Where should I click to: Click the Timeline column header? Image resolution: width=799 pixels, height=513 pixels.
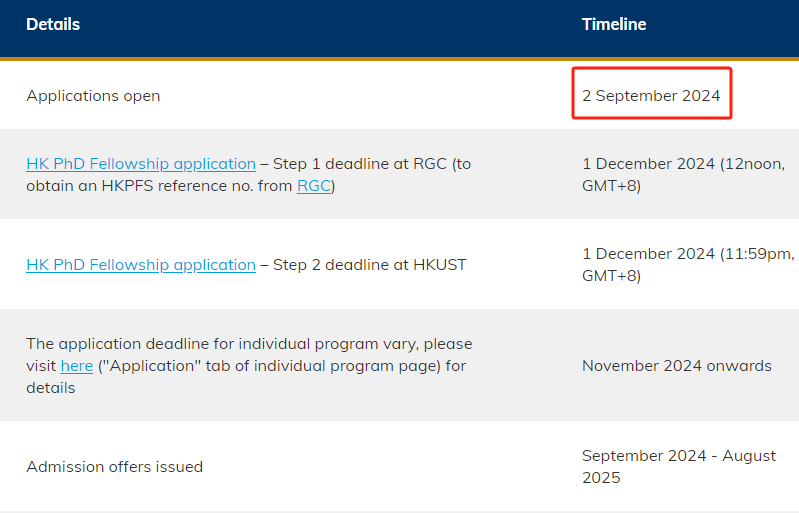[x=614, y=24]
